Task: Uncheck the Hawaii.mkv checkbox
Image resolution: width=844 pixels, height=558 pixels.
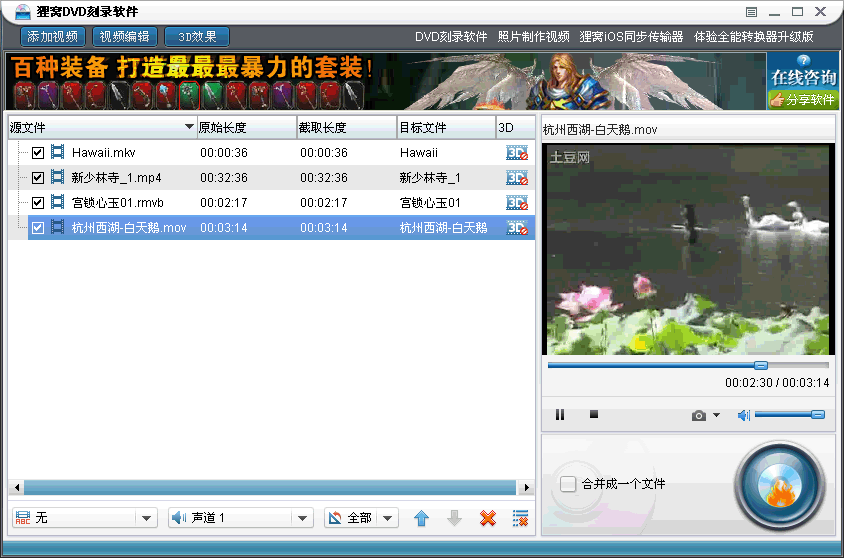Action: point(38,153)
